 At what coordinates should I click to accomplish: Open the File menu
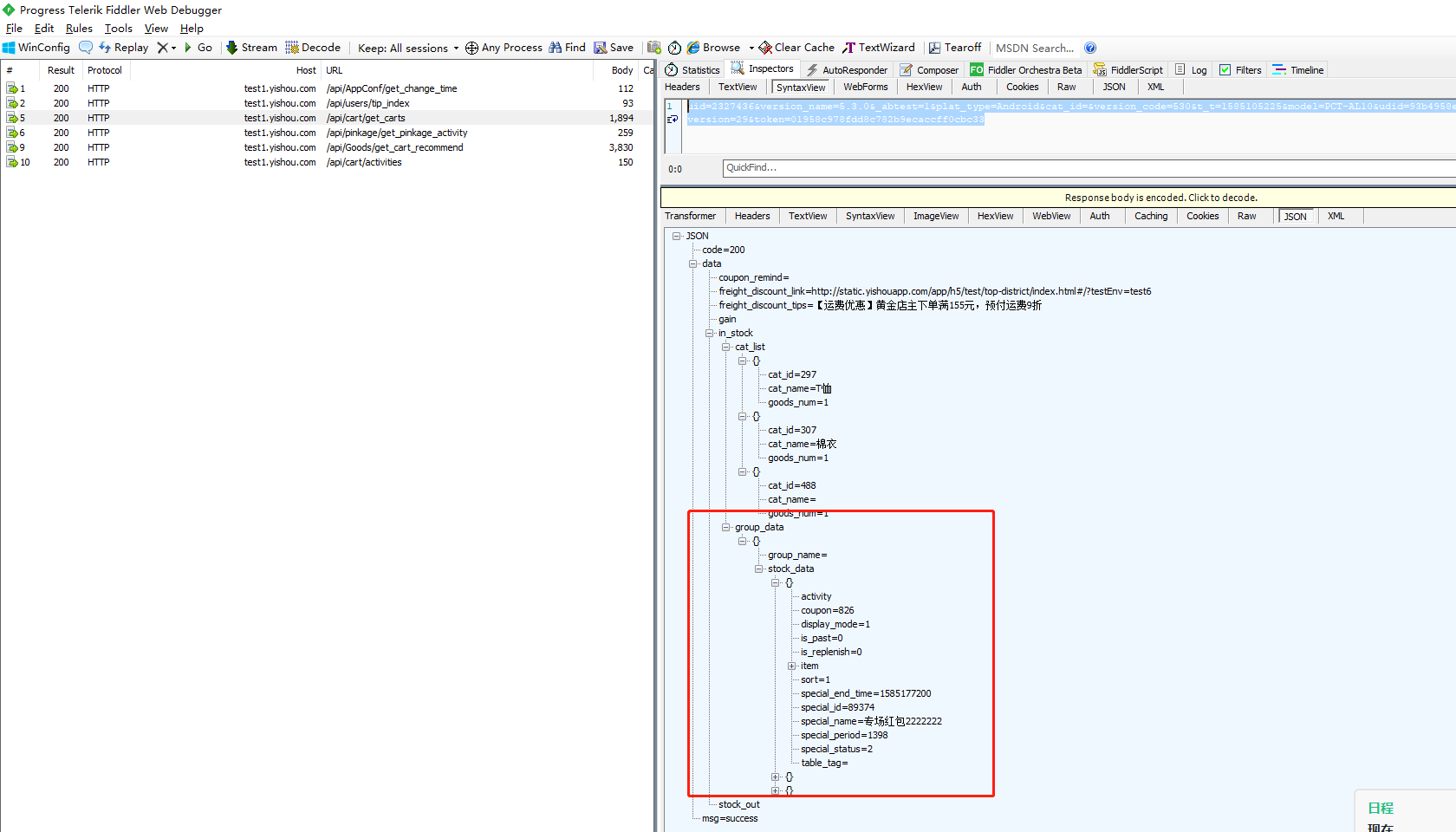tap(14, 28)
